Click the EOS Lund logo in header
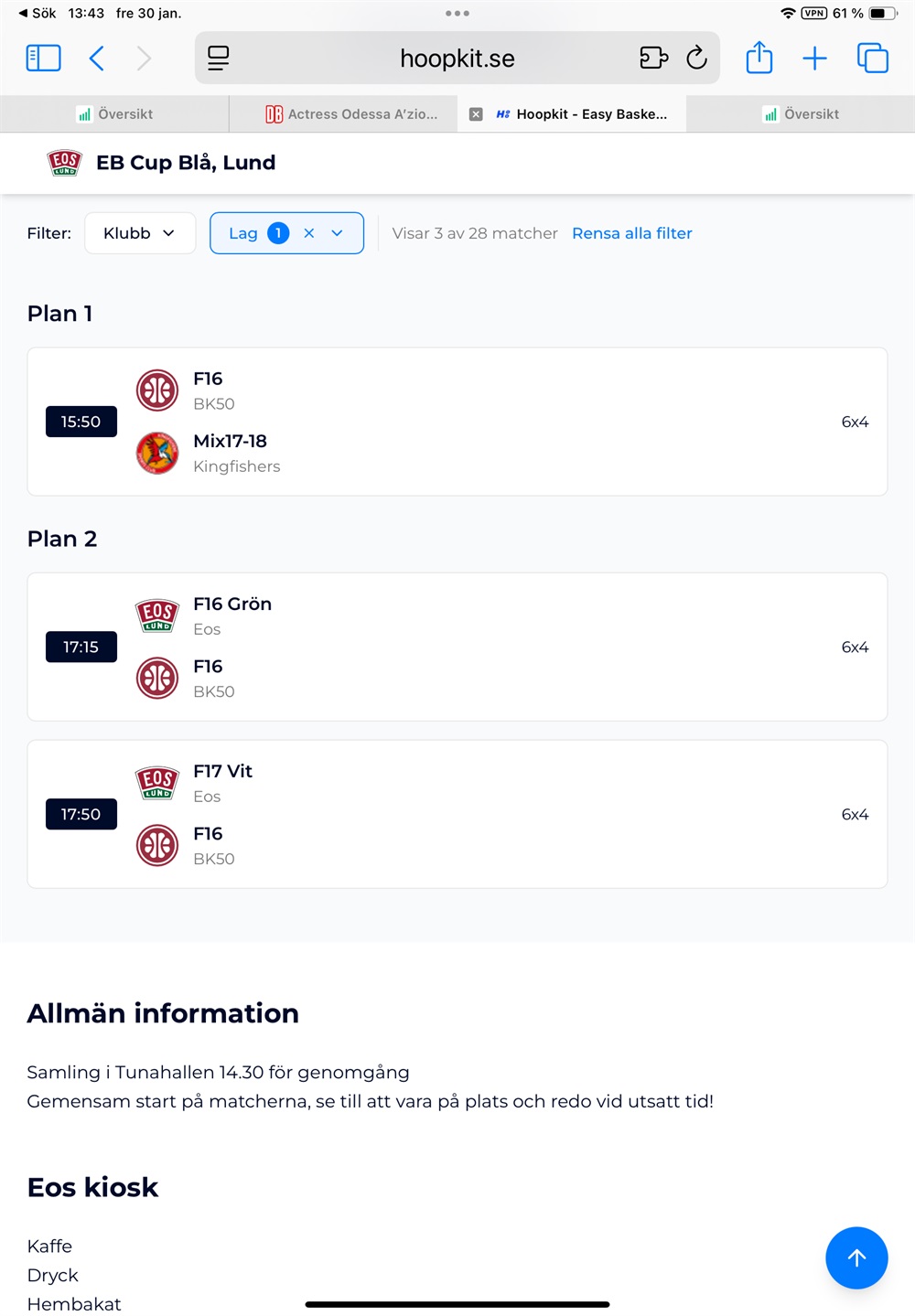 coord(64,163)
